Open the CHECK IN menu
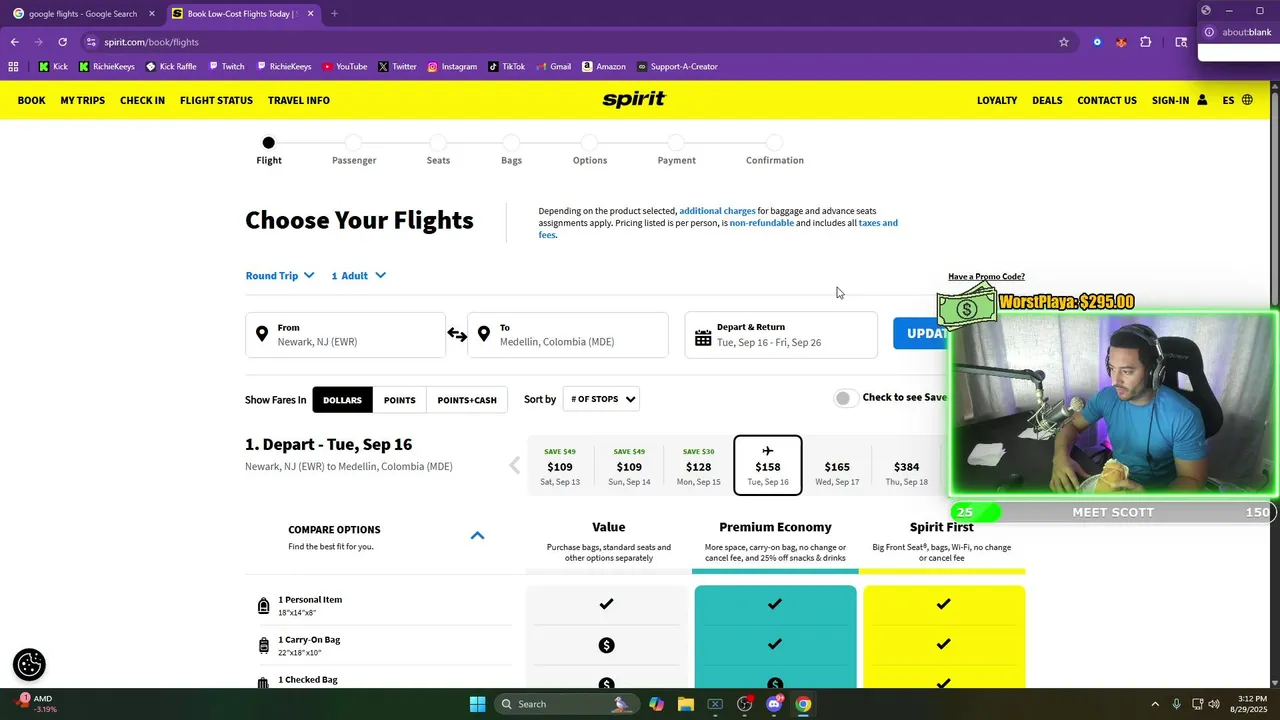The image size is (1280, 720). click(142, 100)
